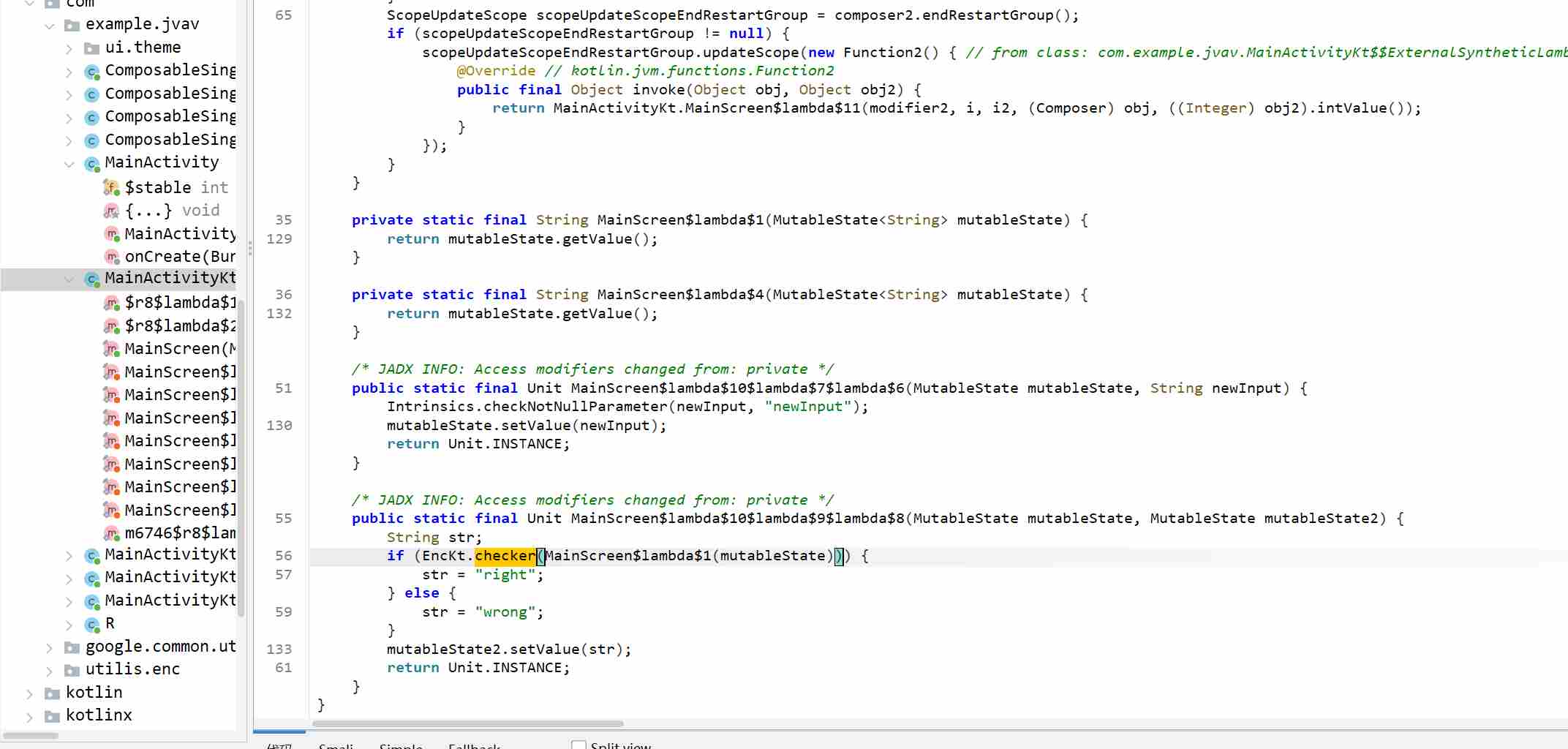The image size is (1568, 749).
Task: Enable the Split view checkbox
Action: click(x=578, y=745)
